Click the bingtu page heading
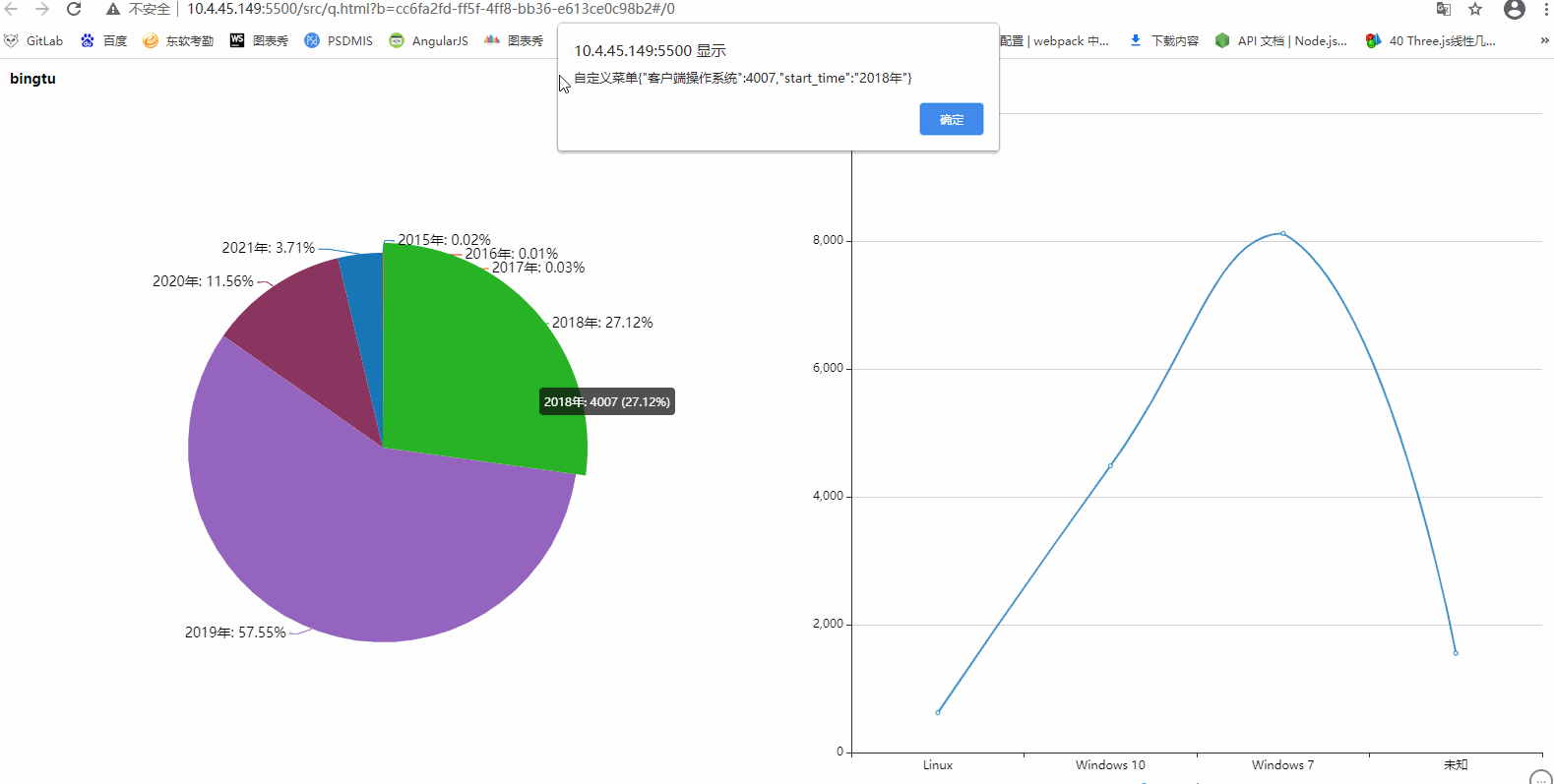Viewport: 1554px width, 784px height. tap(32, 79)
